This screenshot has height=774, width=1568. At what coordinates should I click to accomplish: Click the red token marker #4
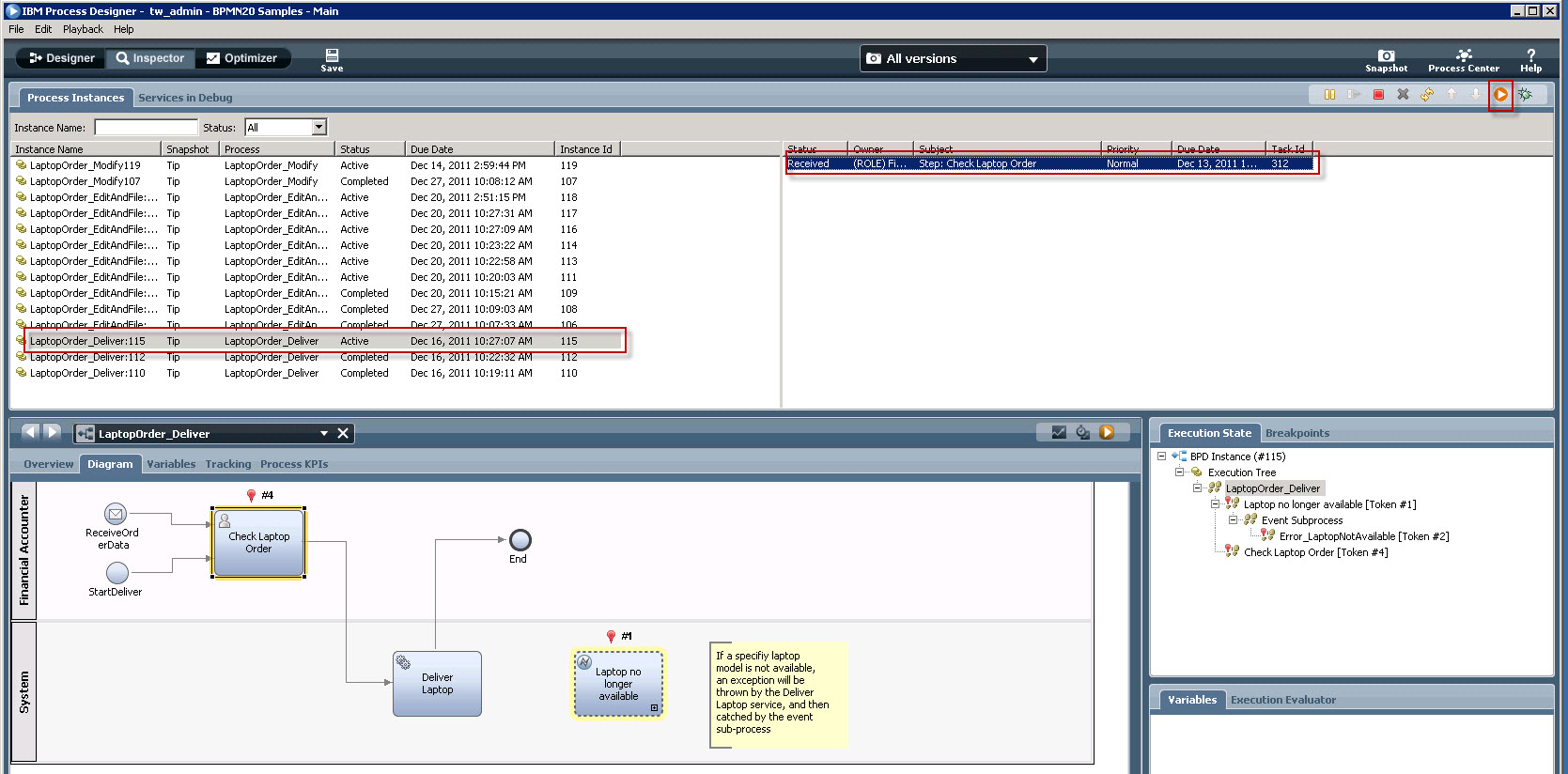[x=251, y=495]
